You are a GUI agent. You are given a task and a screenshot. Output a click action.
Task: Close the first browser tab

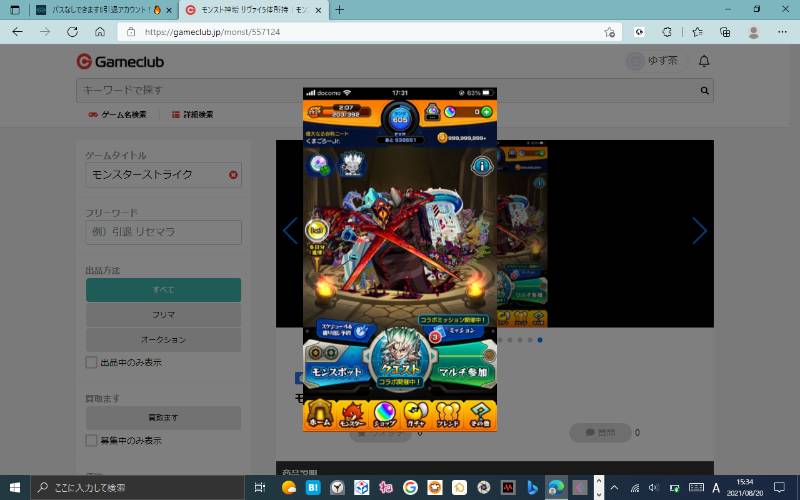pos(169,10)
